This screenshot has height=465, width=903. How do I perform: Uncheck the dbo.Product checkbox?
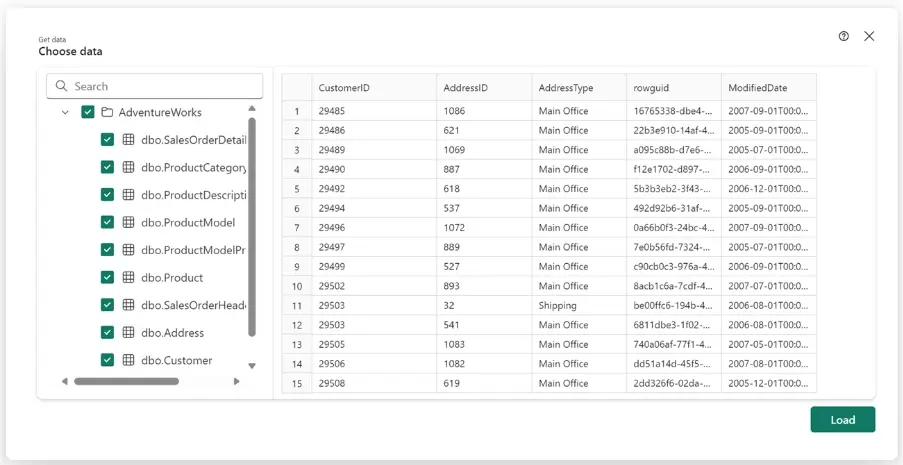tap(107, 277)
